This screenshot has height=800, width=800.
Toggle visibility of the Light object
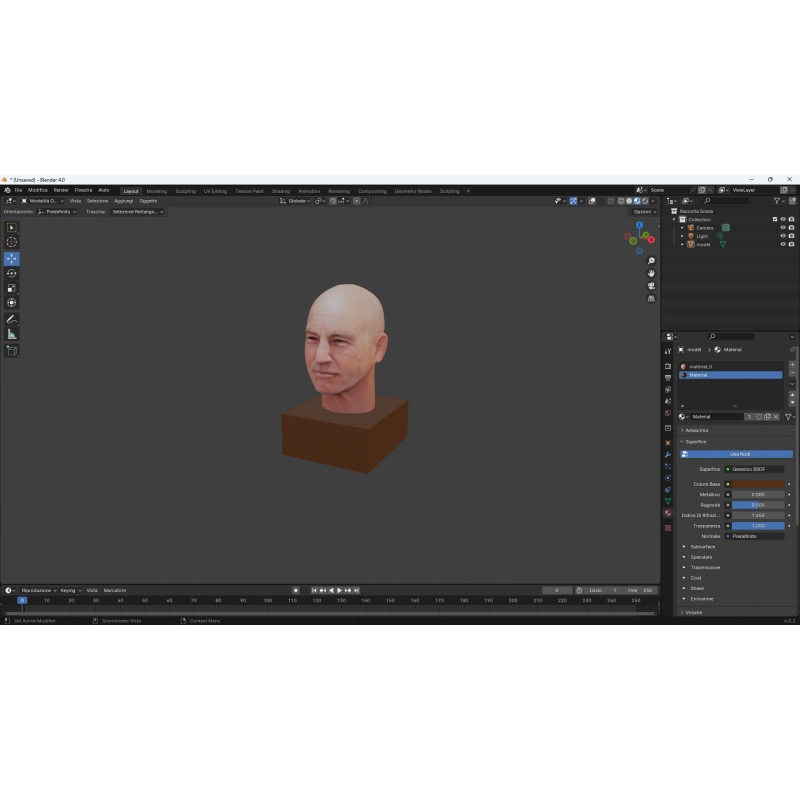783,236
